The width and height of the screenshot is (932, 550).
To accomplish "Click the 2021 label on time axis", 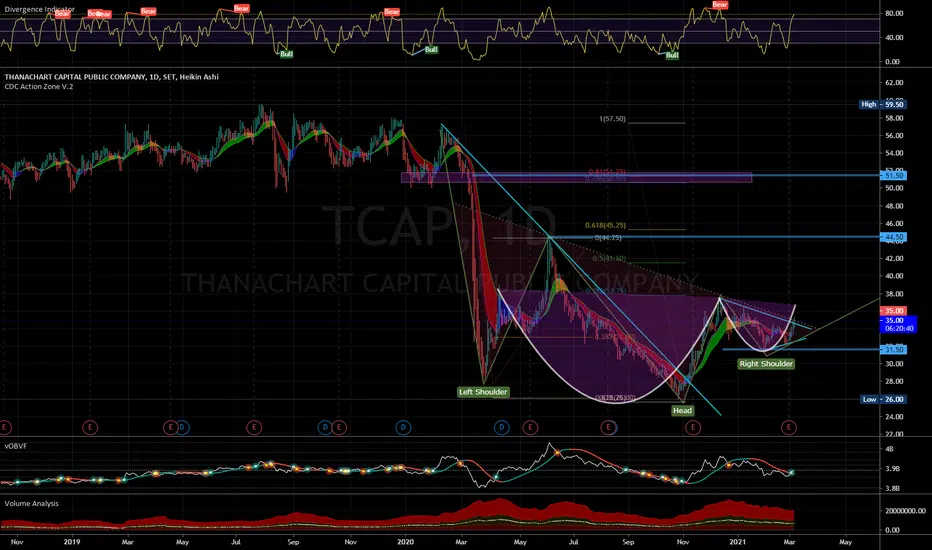I will tap(738, 542).
